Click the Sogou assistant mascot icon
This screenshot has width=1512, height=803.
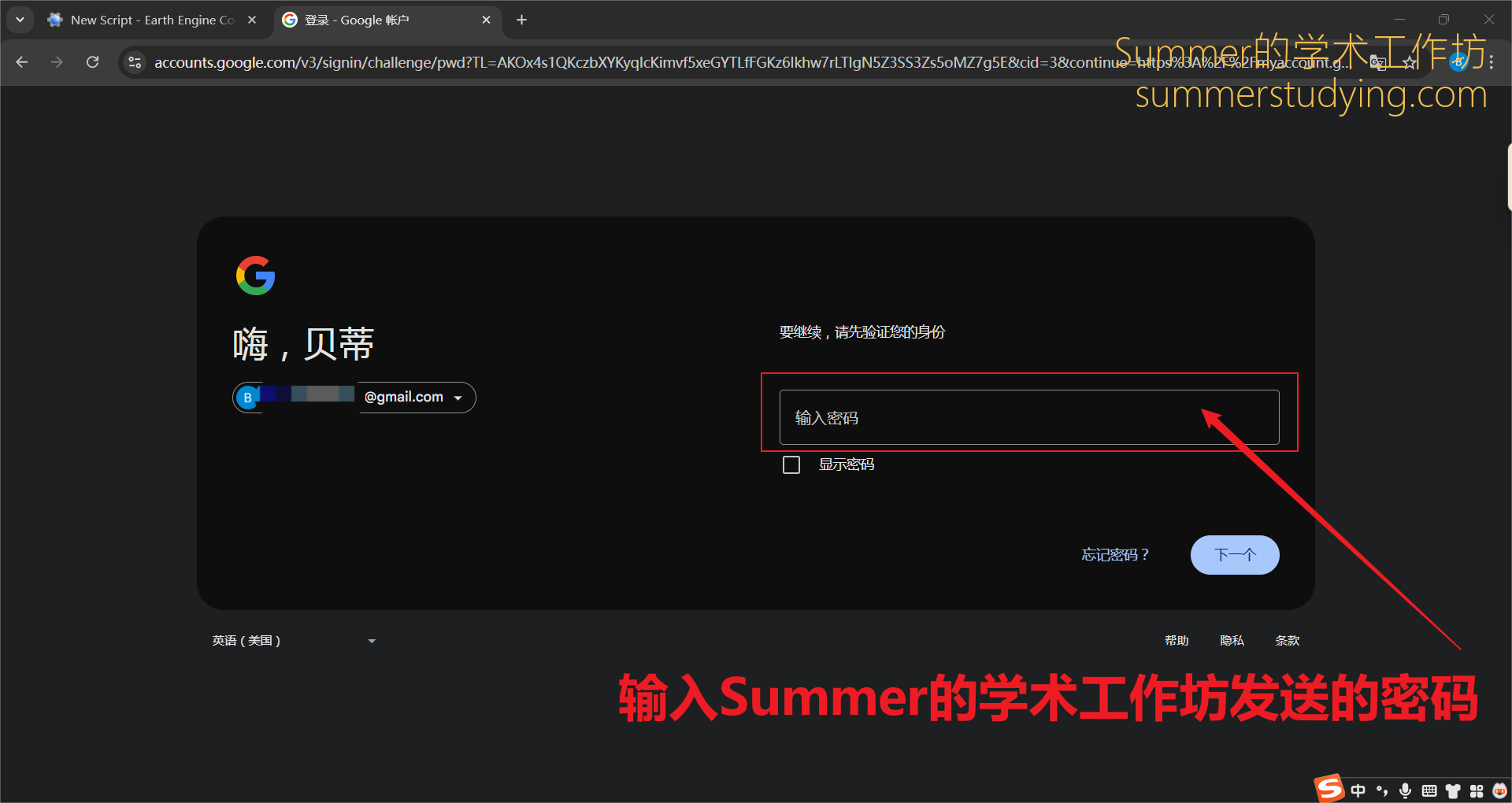(1499, 790)
